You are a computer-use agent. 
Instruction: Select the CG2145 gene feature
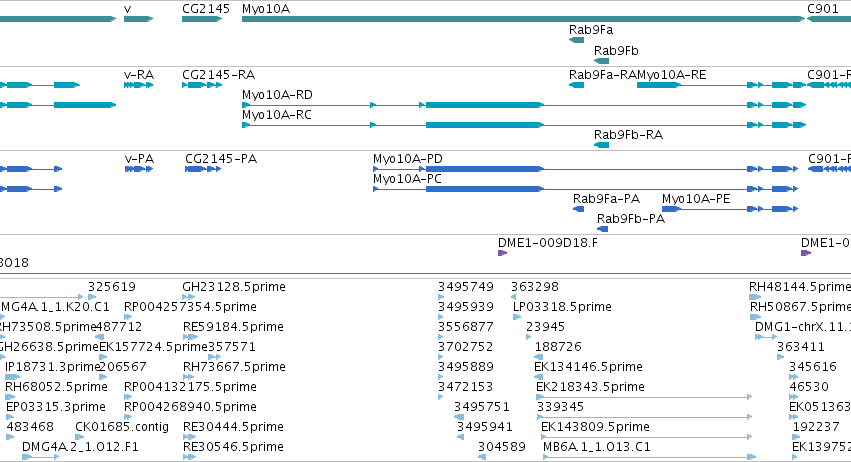(202, 19)
